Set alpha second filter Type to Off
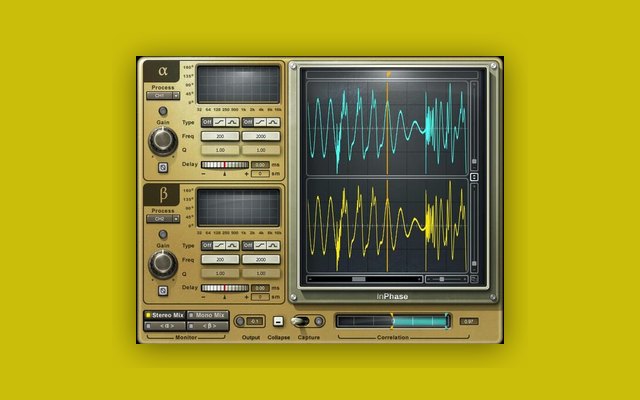This screenshot has height=400, width=640. [248, 122]
